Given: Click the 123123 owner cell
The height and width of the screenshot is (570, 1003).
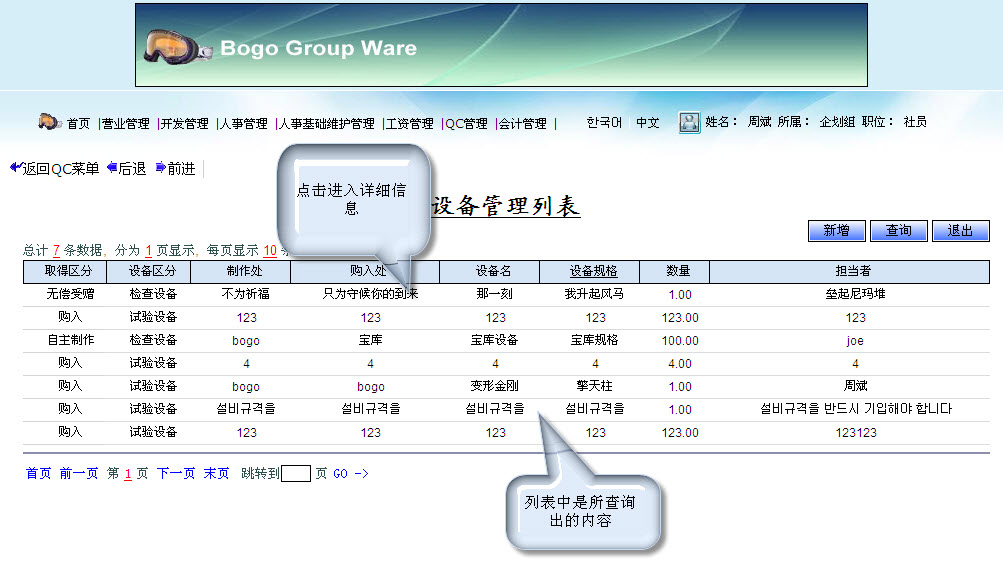Looking at the screenshot, I should click(x=856, y=433).
